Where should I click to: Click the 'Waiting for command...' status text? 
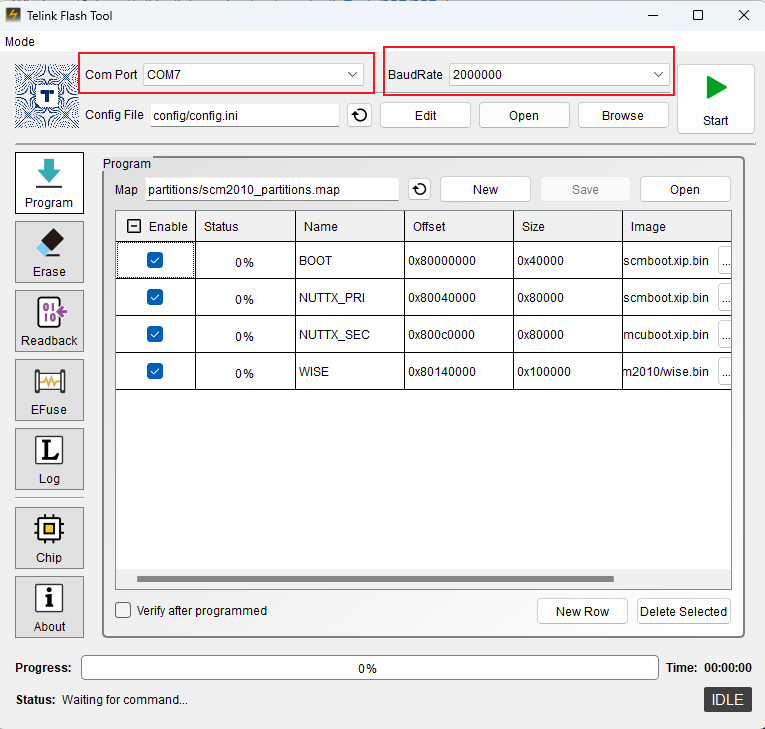(124, 700)
